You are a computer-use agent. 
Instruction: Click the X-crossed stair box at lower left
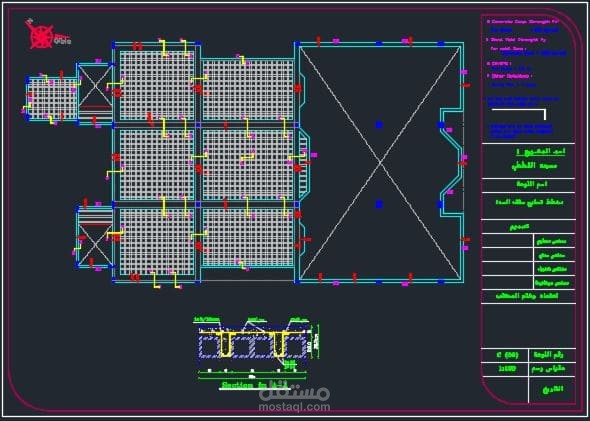coord(95,245)
